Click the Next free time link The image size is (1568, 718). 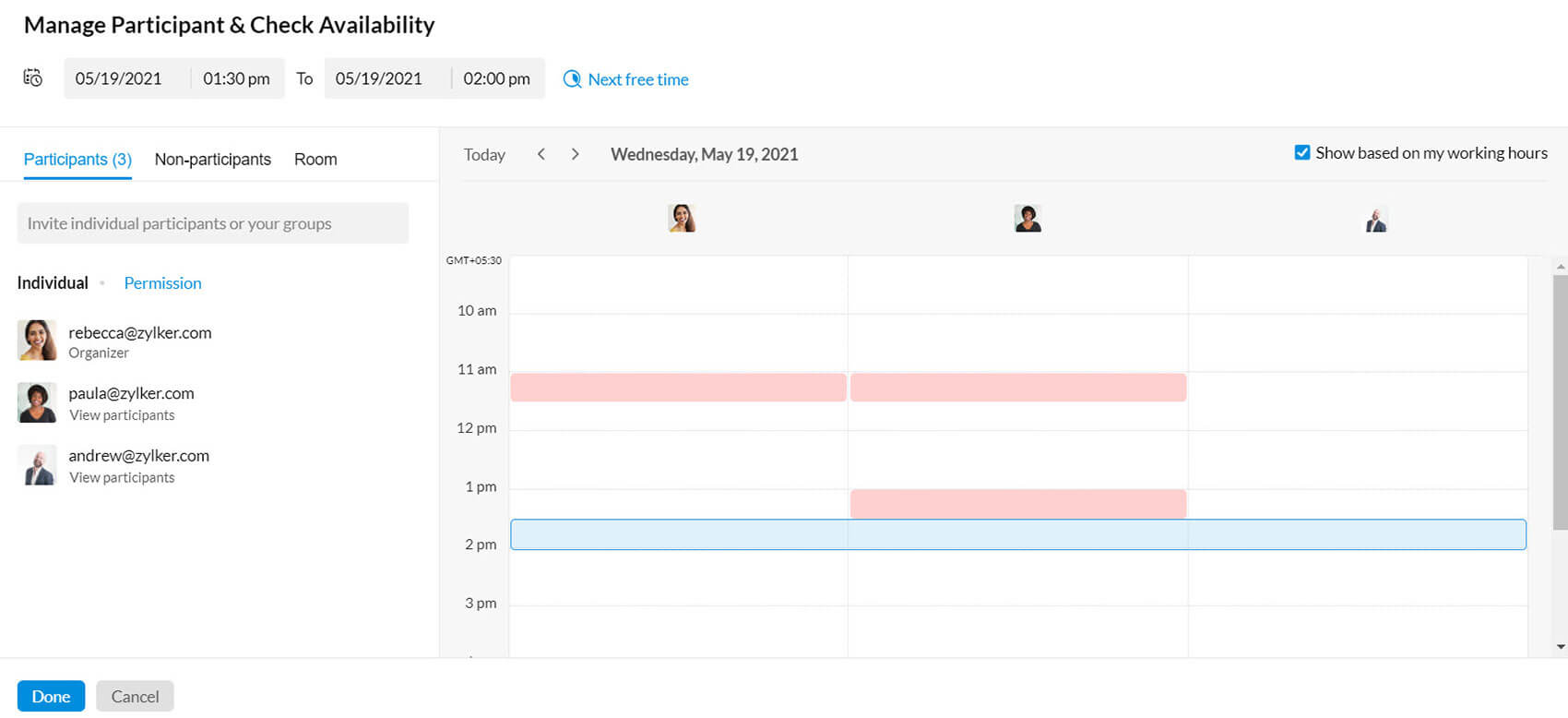638,79
